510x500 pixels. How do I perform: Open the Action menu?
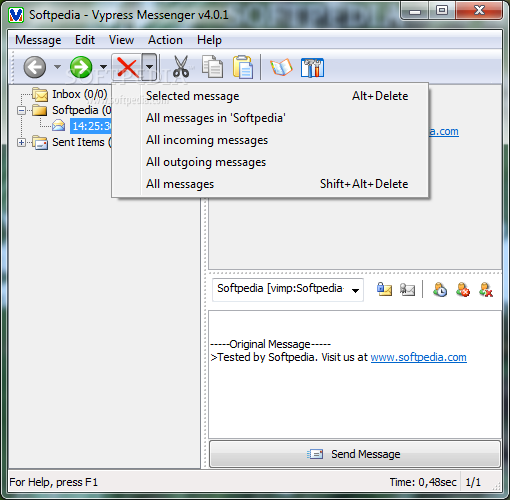pyautogui.click(x=165, y=40)
